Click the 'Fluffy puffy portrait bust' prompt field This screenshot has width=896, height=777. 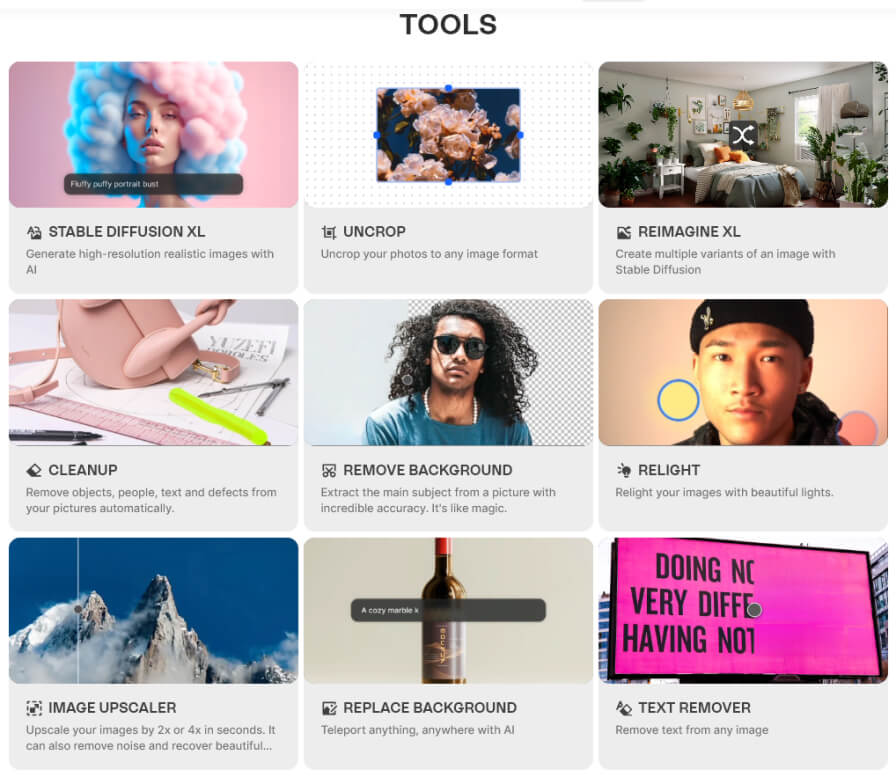(153, 184)
